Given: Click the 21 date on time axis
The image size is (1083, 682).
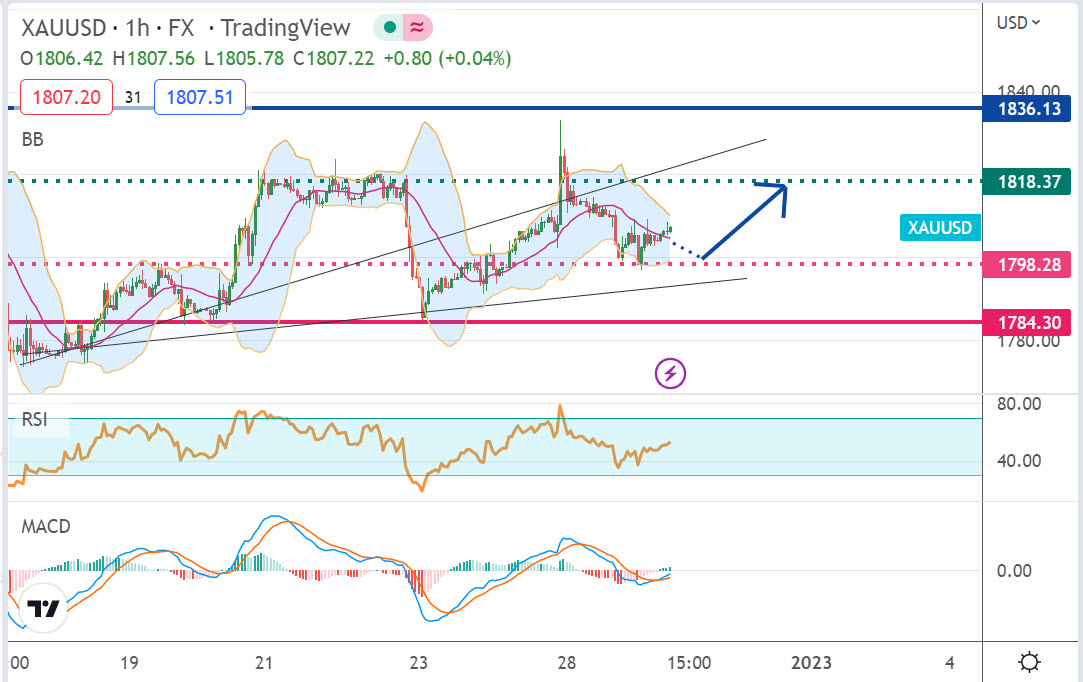Looking at the screenshot, I should (x=263, y=663).
